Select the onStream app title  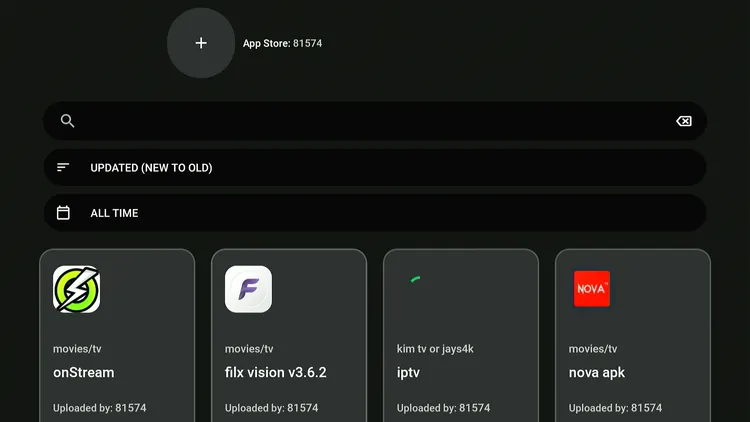click(x=84, y=372)
